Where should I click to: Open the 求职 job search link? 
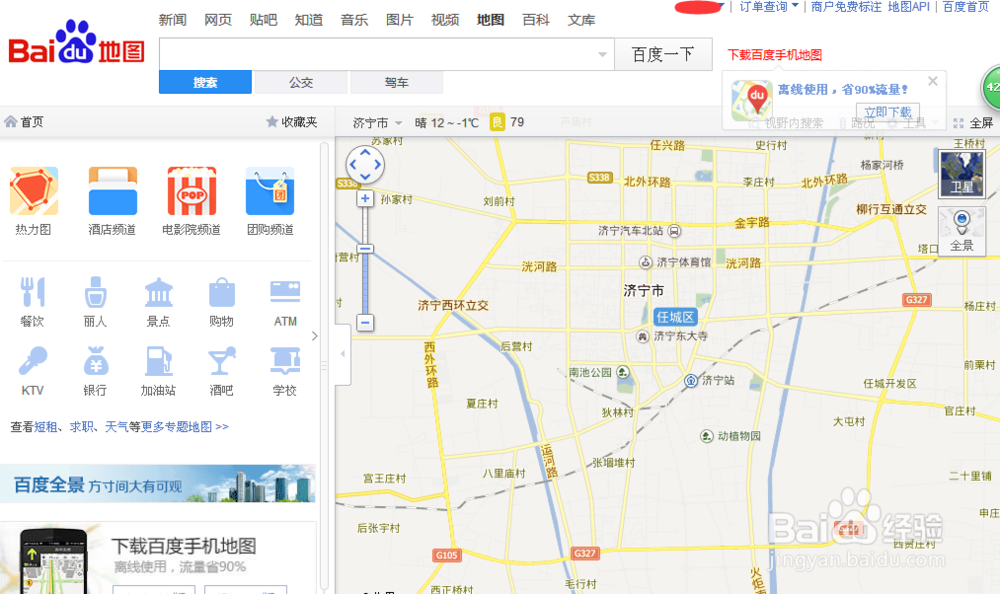[81, 426]
